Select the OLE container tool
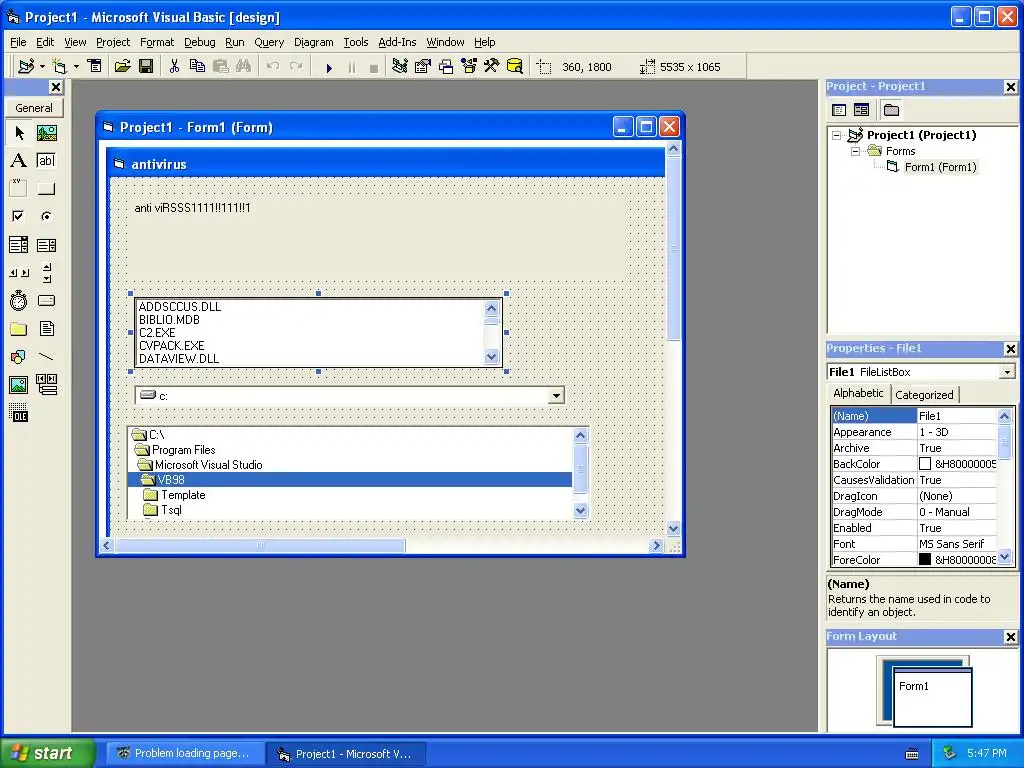This screenshot has height=768, width=1024. click(19, 413)
